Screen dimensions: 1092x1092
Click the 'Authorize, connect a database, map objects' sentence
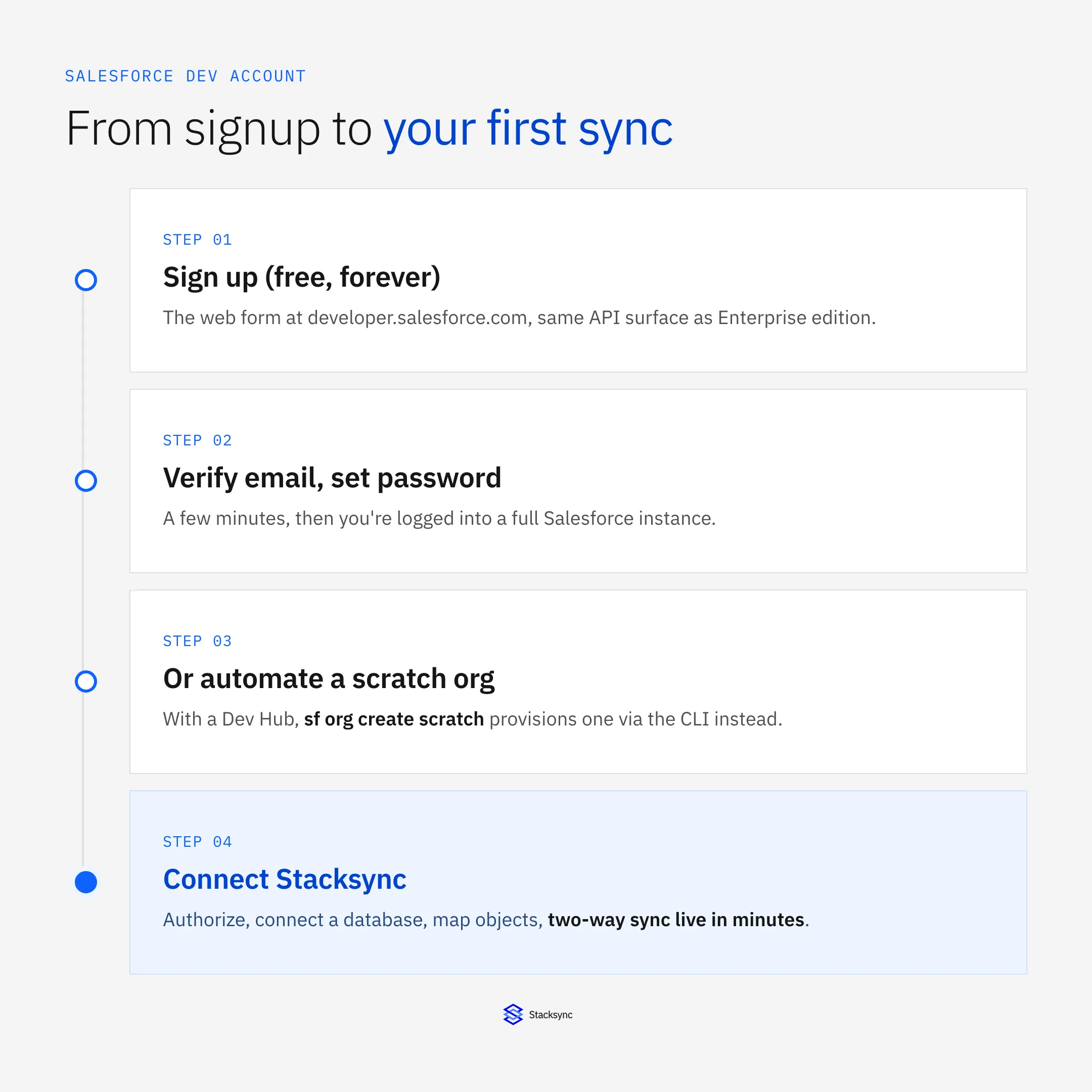[486, 920]
